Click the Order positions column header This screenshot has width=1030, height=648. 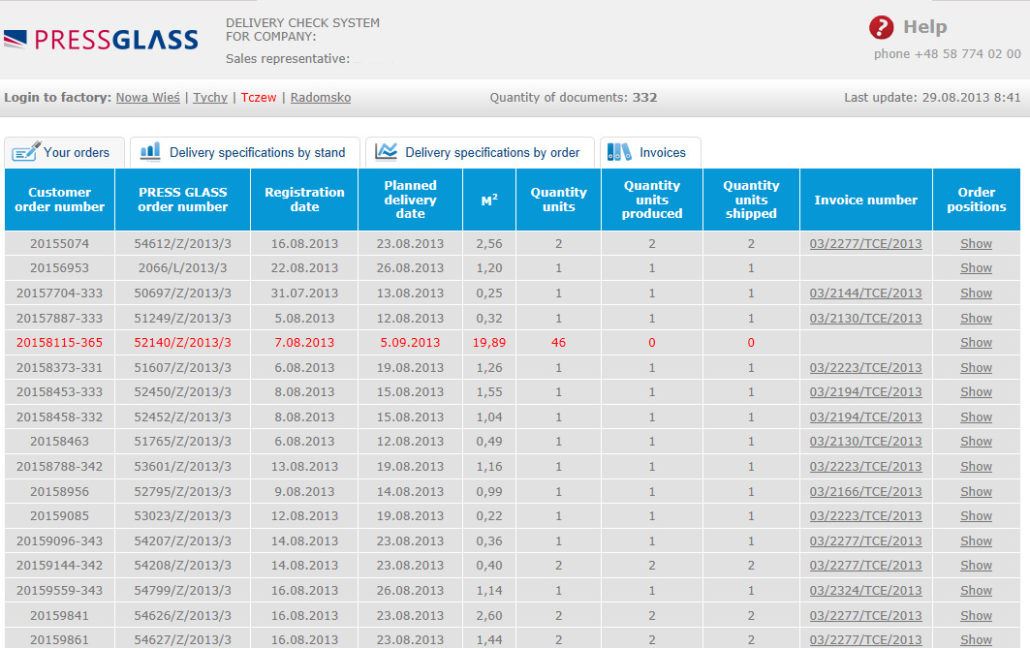click(x=976, y=200)
